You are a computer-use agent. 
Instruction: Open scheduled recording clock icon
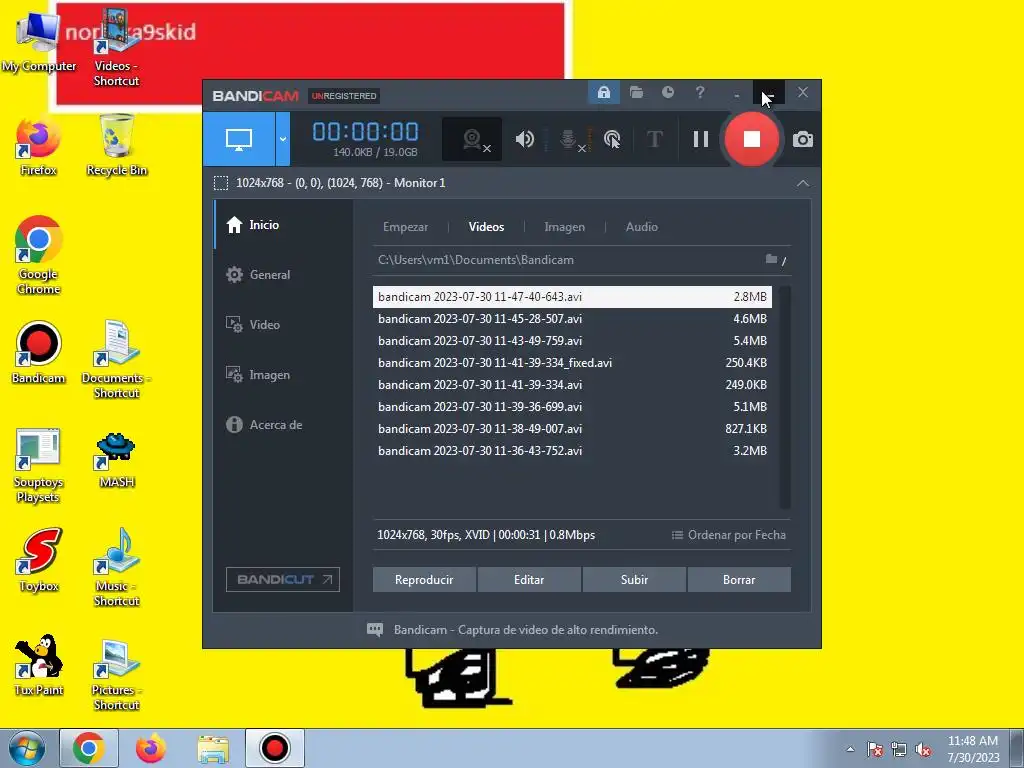(667, 93)
